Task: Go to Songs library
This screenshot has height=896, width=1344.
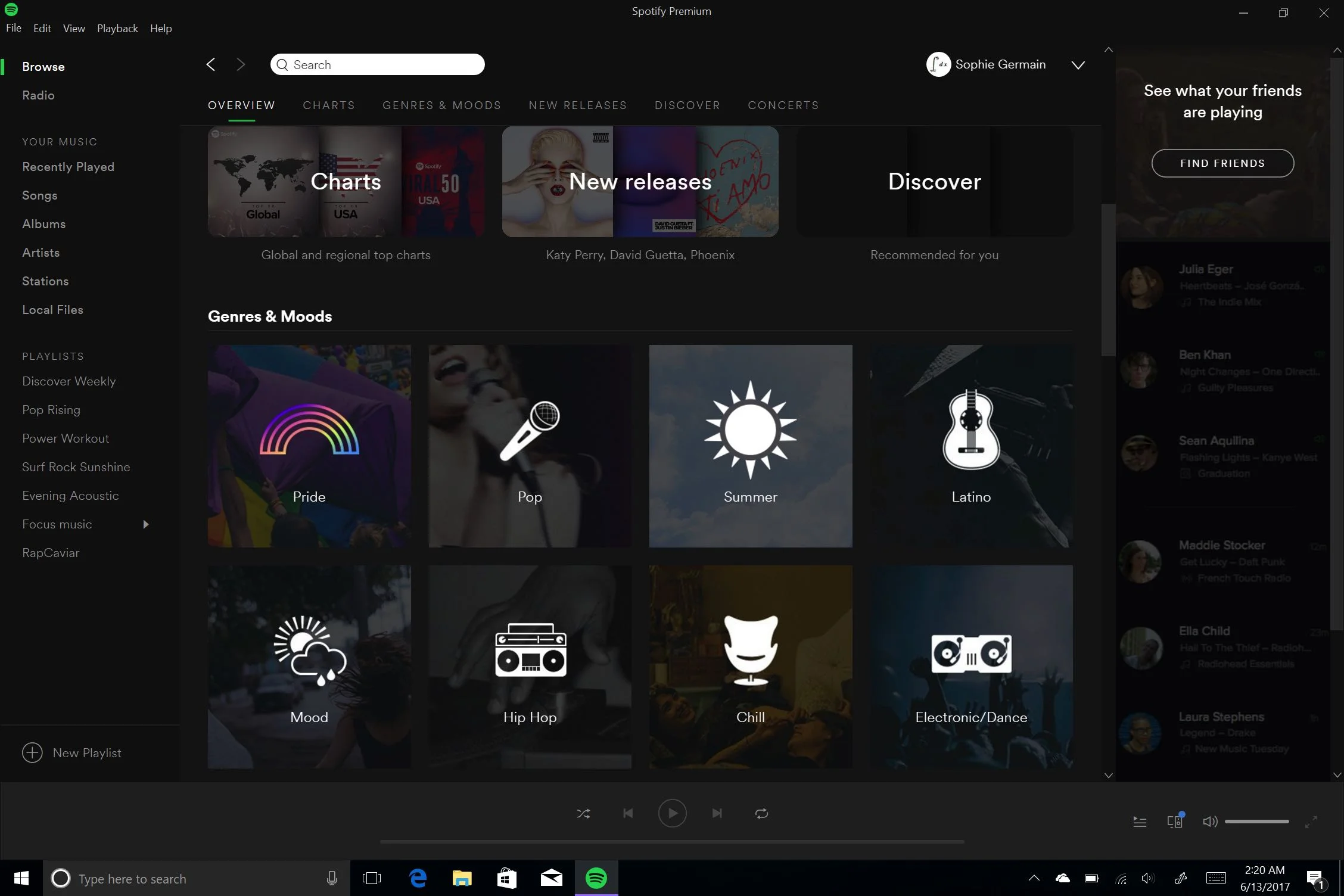Action: click(39, 195)
